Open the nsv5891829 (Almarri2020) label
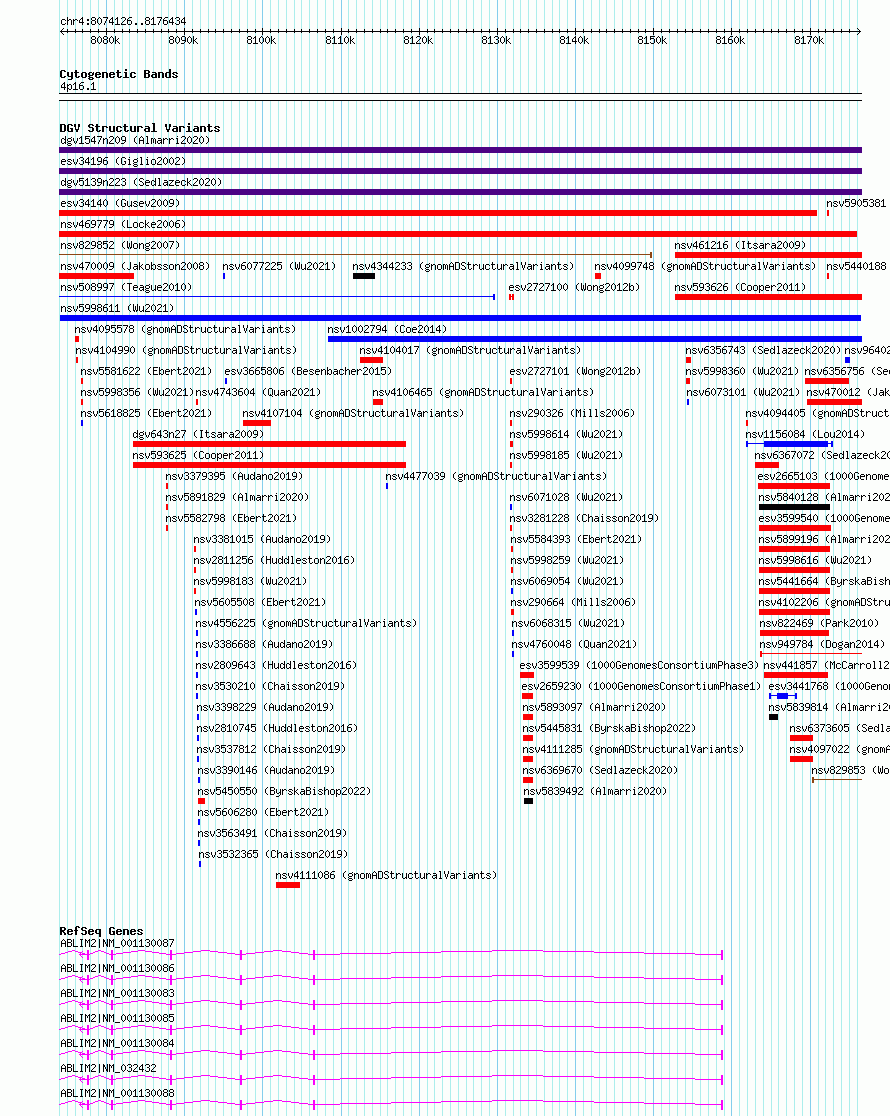 237,497
